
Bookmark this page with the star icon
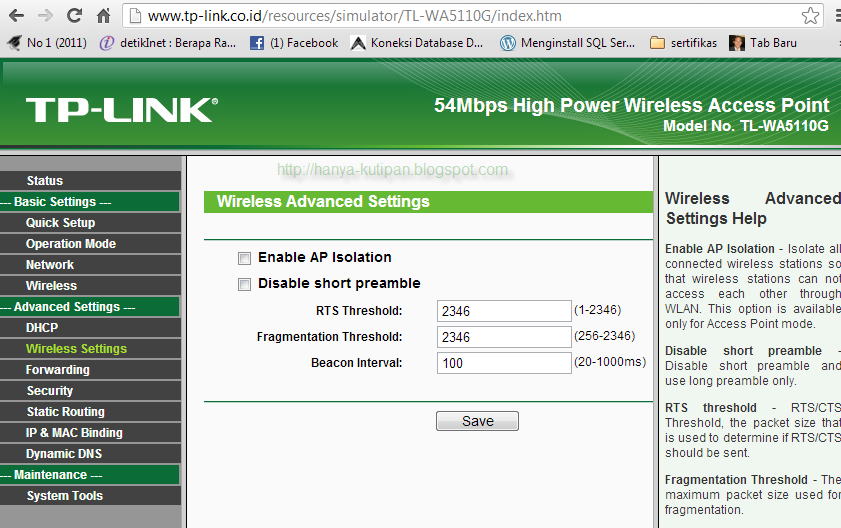(x=810, y=16)
